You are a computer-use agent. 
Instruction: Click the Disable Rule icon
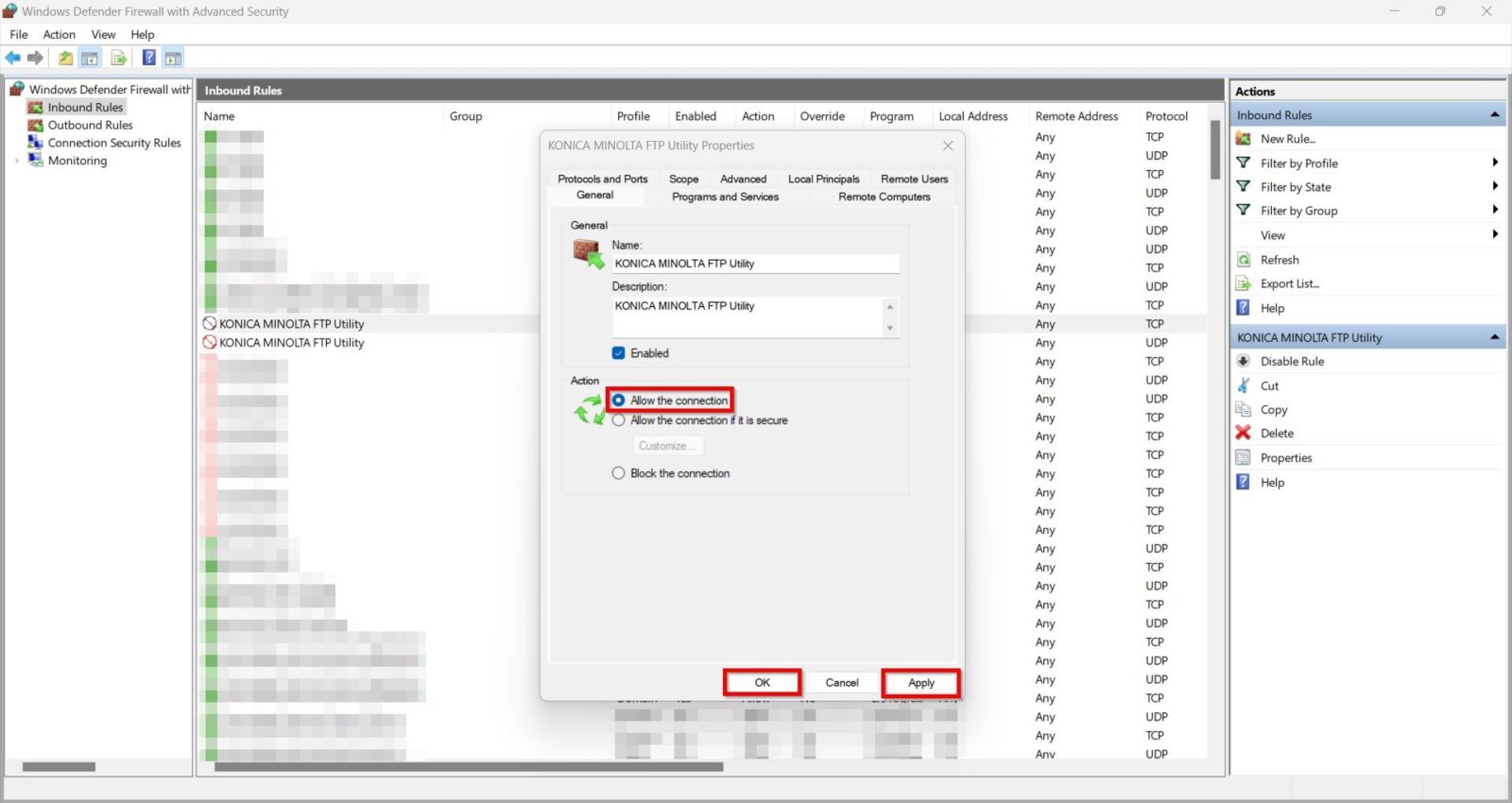[x=1244, y=362]
